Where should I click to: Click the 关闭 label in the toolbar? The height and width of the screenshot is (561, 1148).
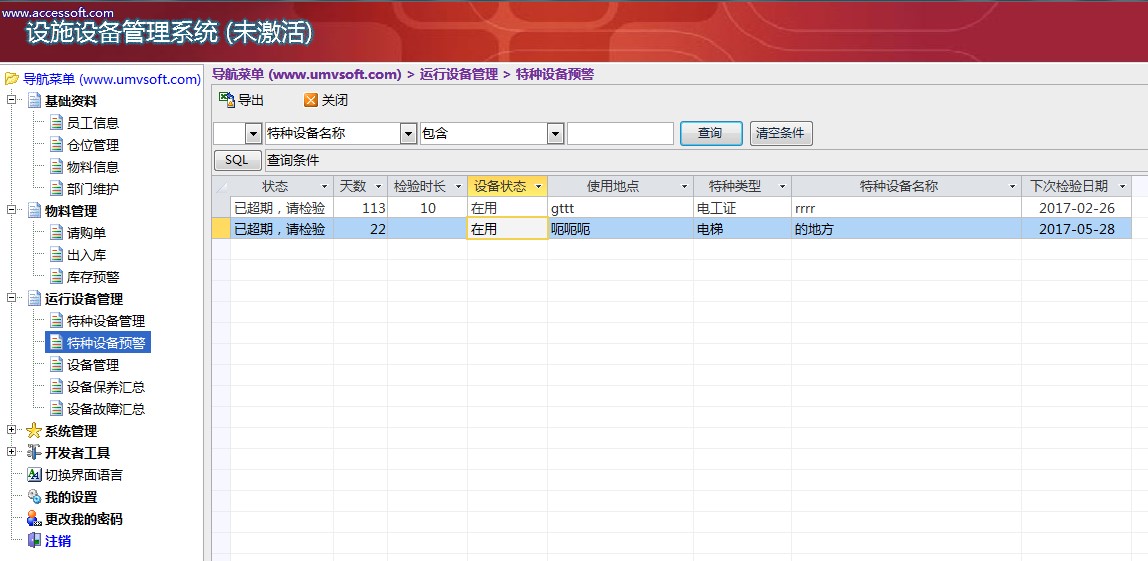click(335, 100)
